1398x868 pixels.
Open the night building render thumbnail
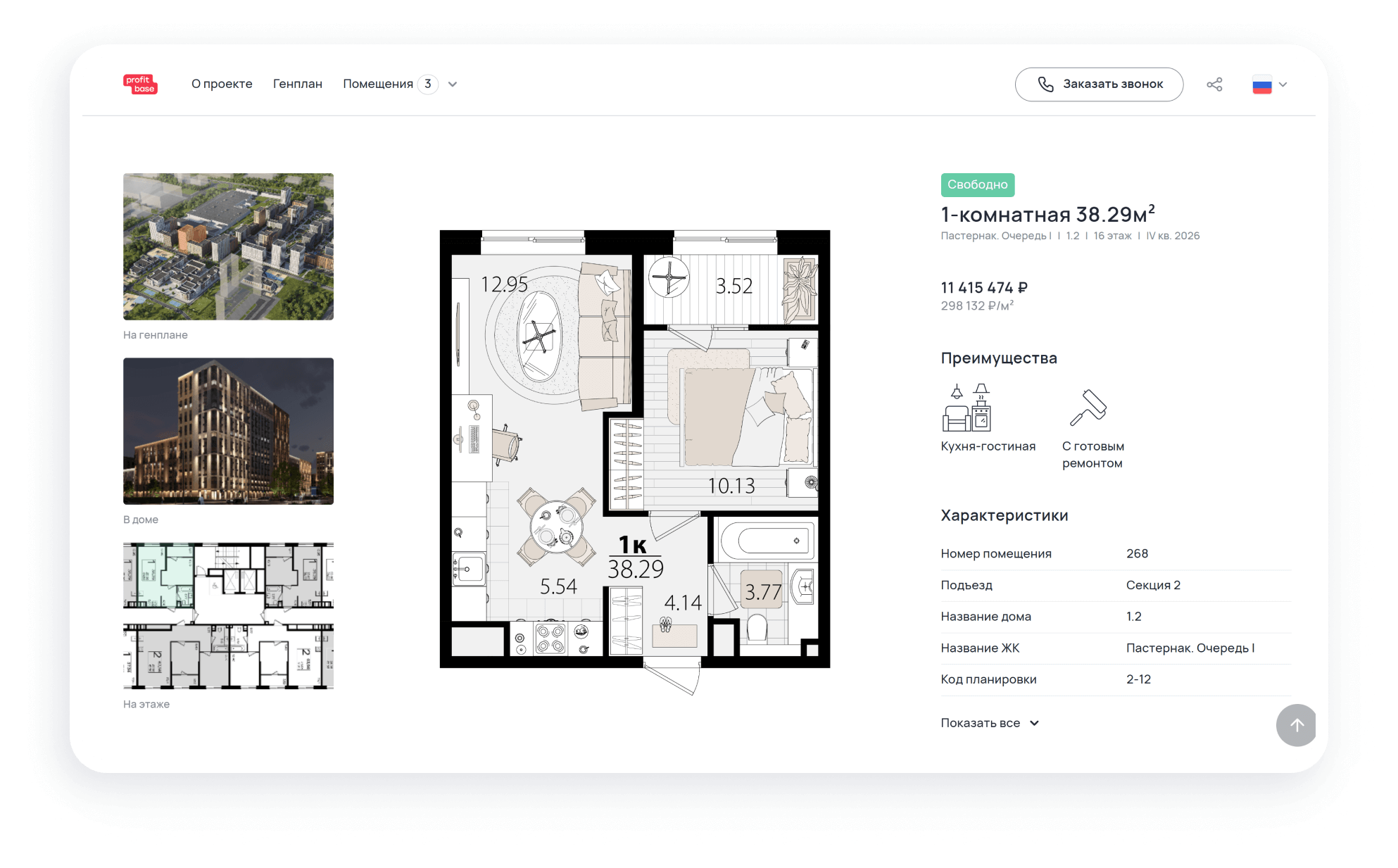click(228, 431)
